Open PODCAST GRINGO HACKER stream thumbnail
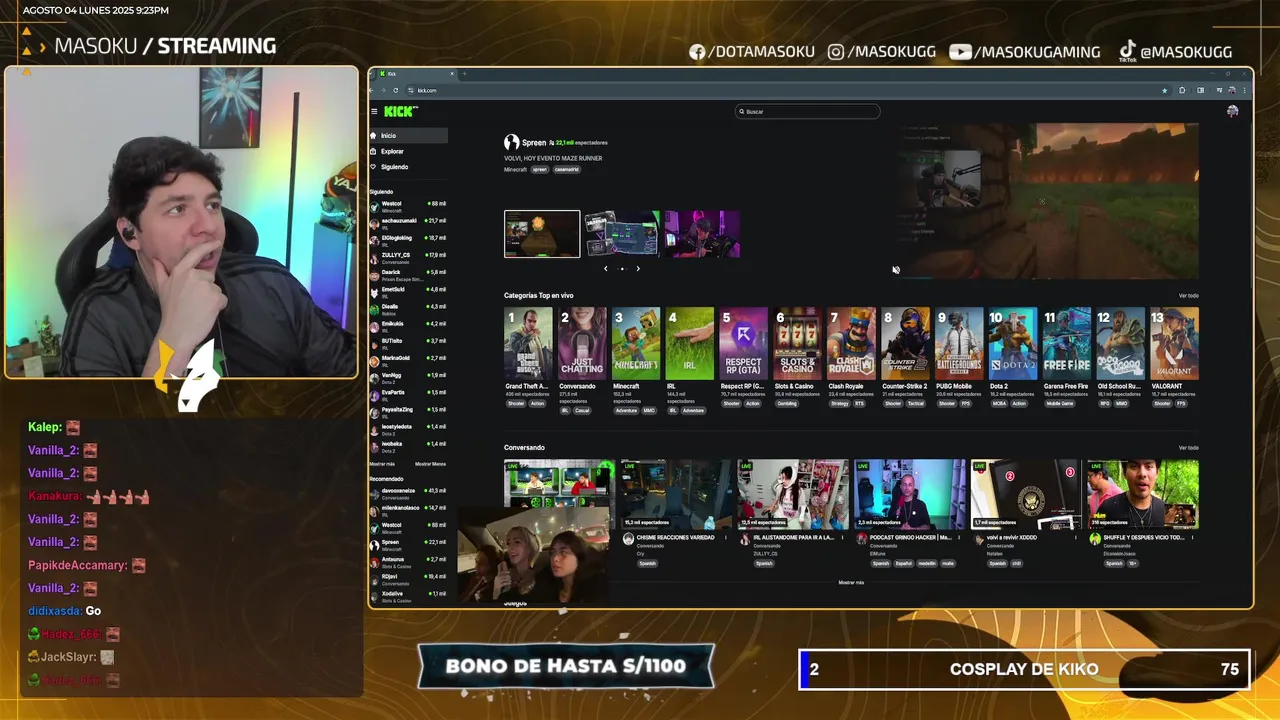 910,494
